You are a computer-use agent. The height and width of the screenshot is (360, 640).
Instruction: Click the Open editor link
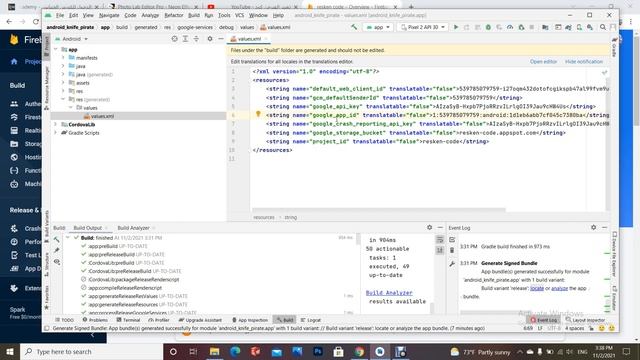[x=543, y=62]
